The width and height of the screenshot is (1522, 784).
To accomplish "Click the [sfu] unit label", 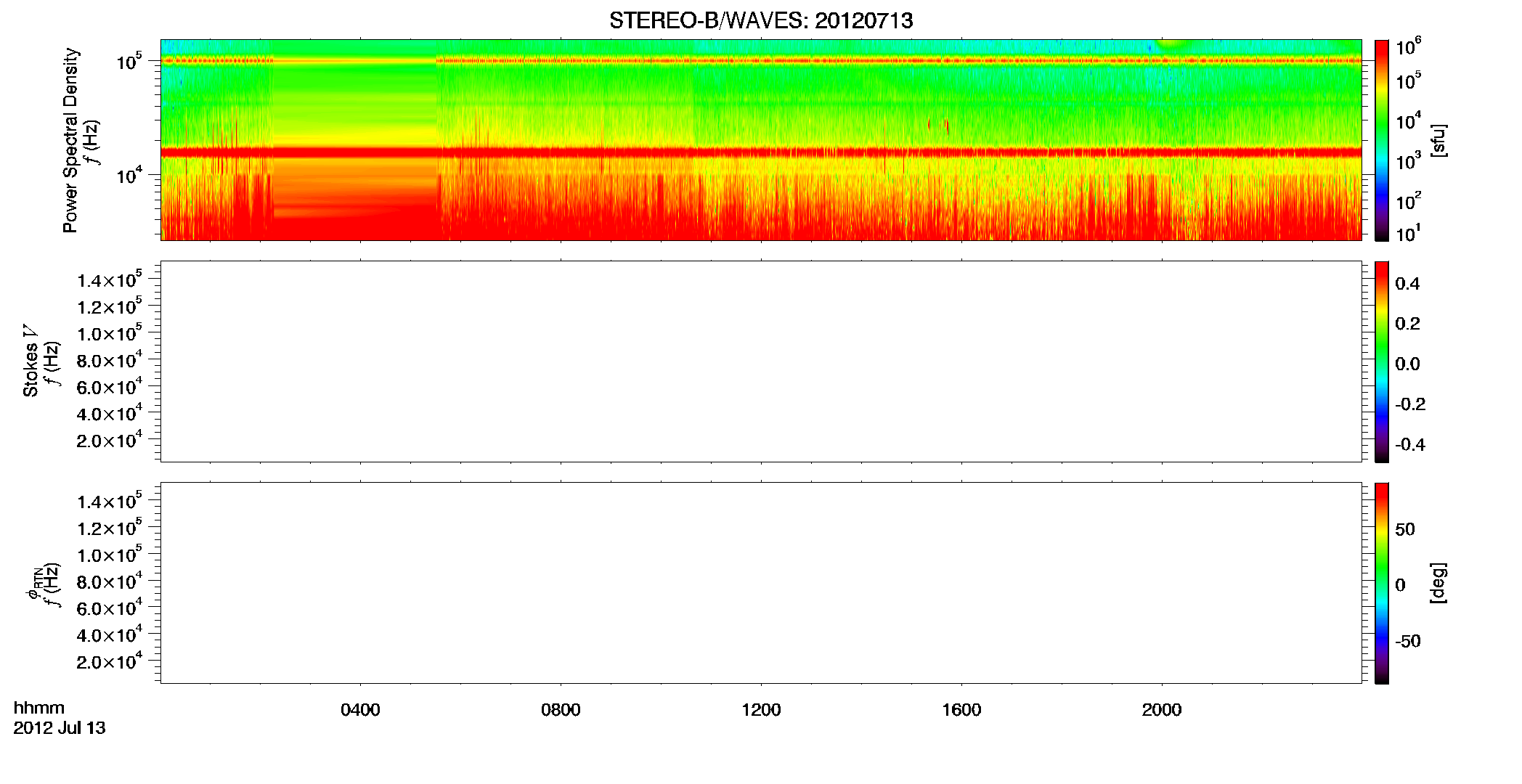I will pyautogui.click(x=1438, y=140).
